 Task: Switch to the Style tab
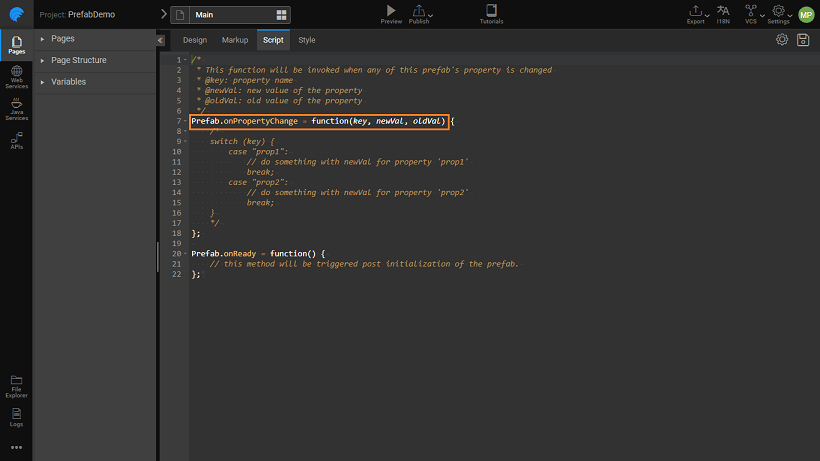click(307, 40)
